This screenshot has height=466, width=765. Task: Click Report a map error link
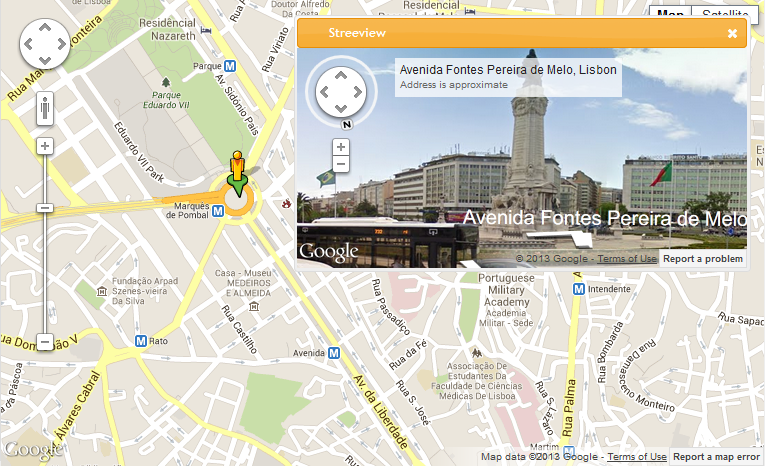coord(717,457)
